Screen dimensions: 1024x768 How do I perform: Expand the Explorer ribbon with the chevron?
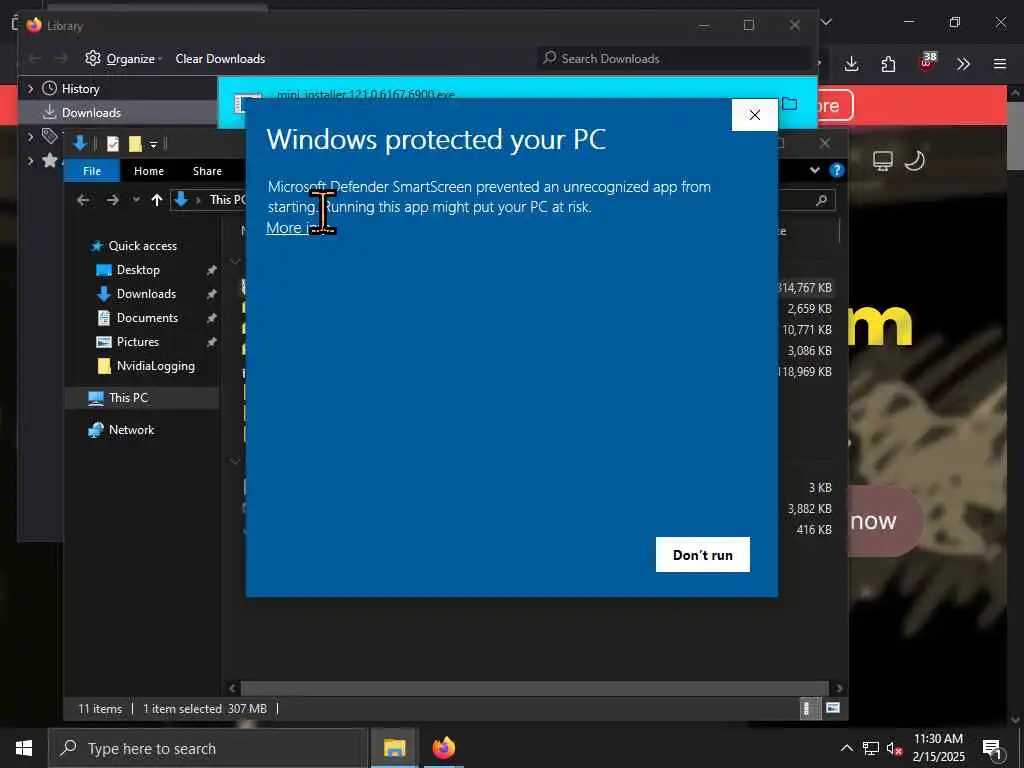(x=814, y=170)
